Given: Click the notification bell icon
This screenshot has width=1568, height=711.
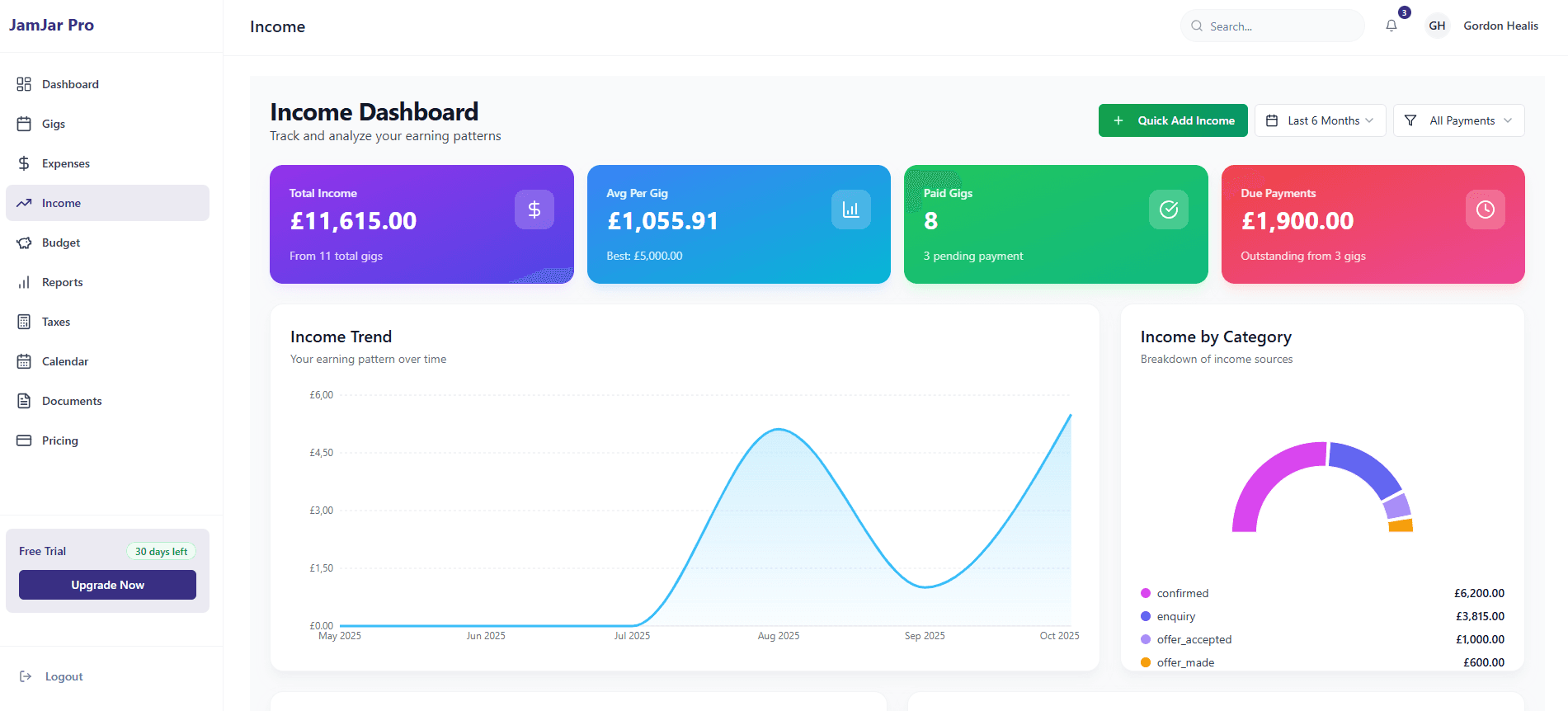Looking at the screenshot, I should pyautogui.click(x=1391, y=26).
